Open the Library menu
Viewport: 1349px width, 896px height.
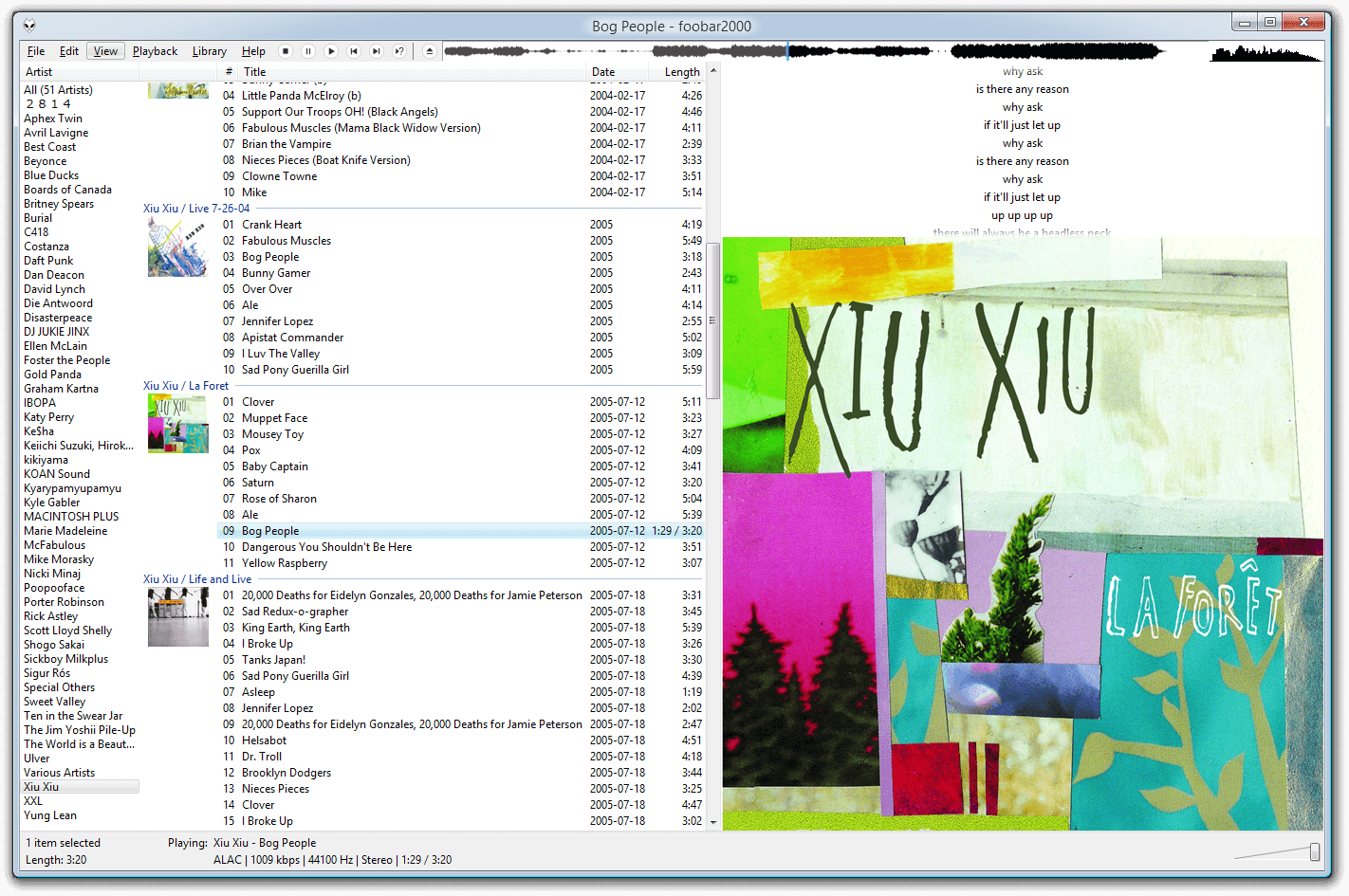209,51
